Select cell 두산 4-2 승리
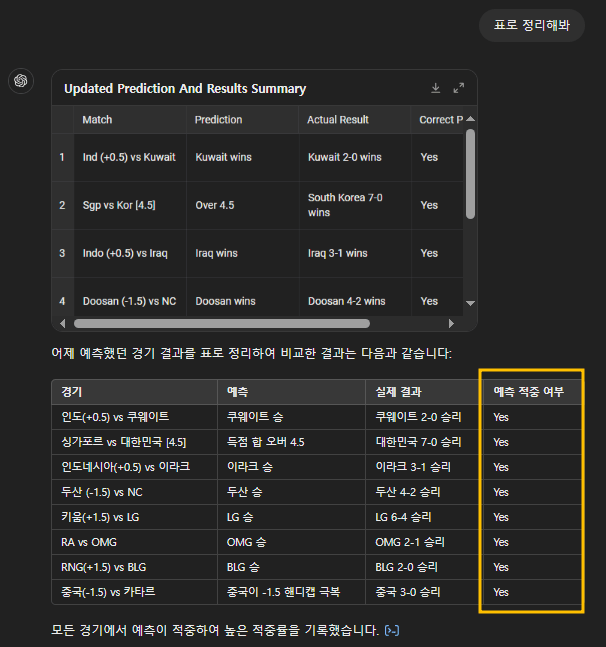This screenshot has width=606, height=647. (x=424, y=492)
